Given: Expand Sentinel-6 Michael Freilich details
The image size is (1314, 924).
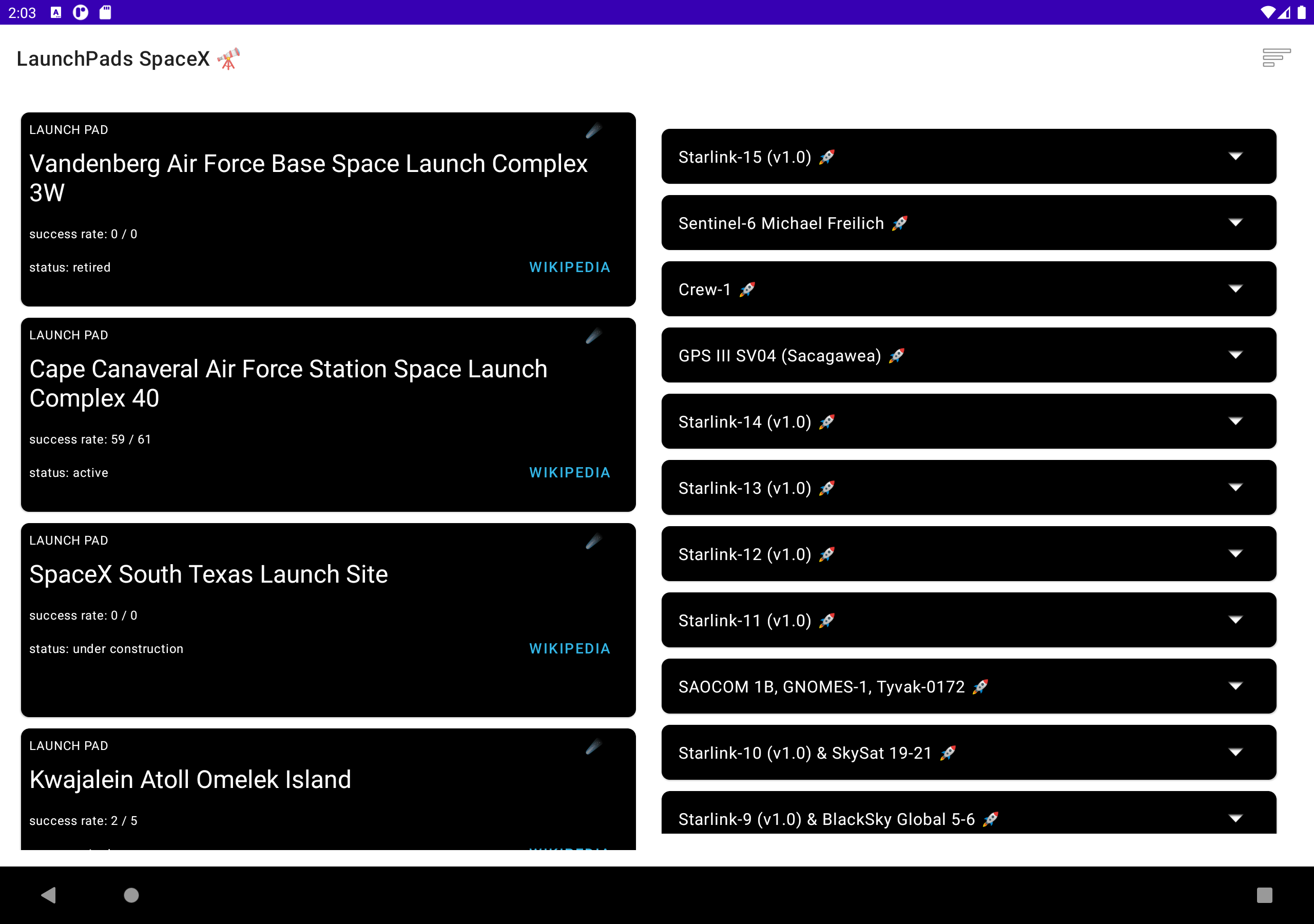Looking at the screenshot, I should pos(1235,223).
